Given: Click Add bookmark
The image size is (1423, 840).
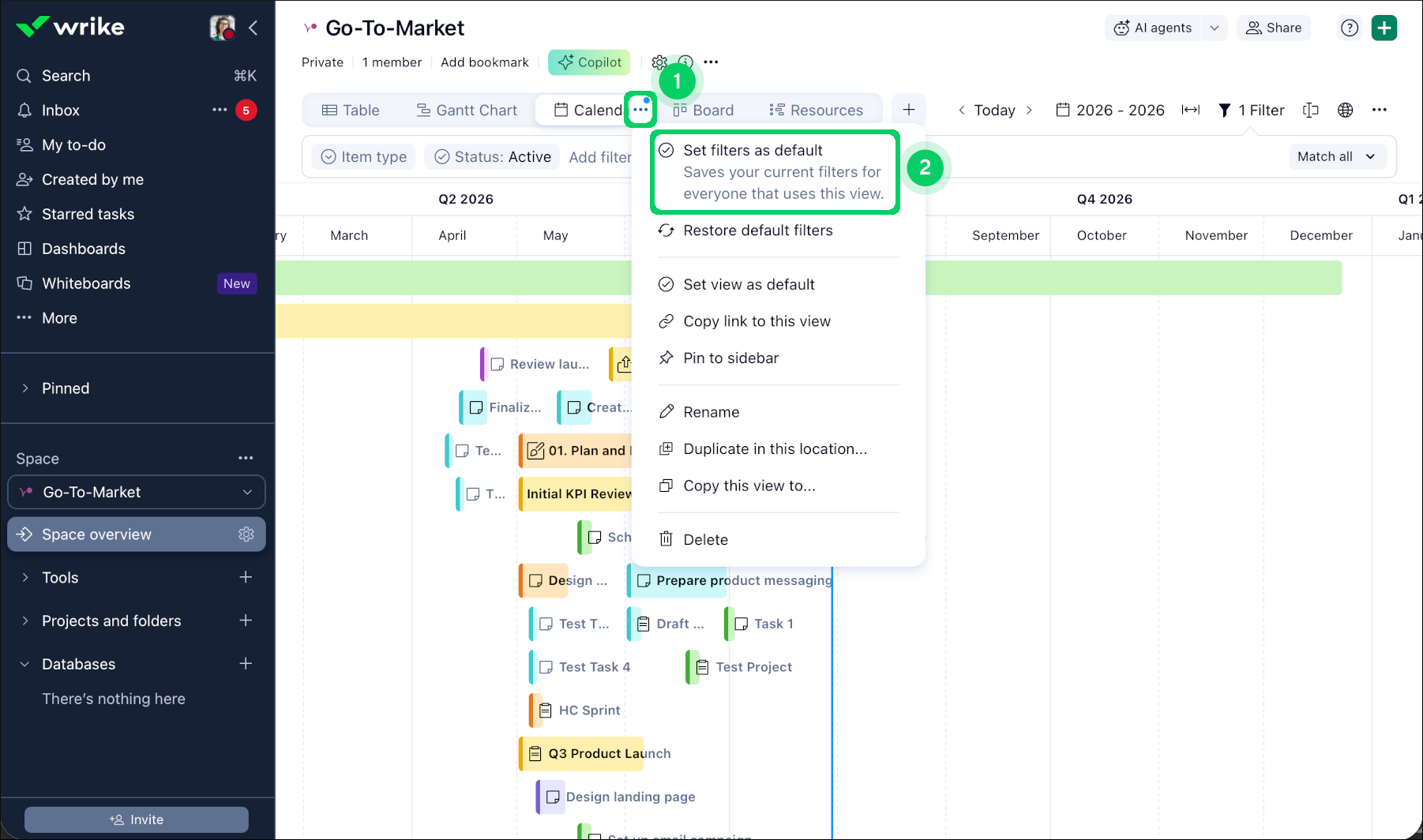Looking at the screenshot, I should [x=485, y=62].
